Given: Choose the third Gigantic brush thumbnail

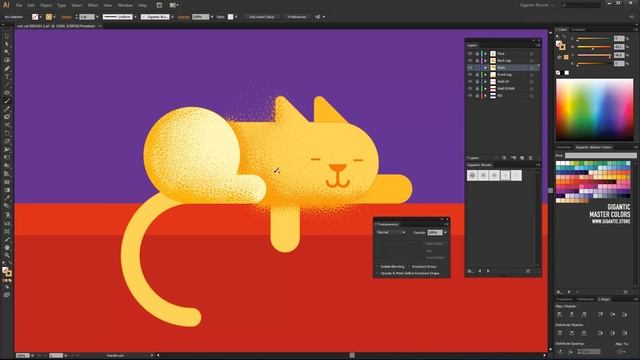Looking at the screenshot, I should (x=494, y=175).
